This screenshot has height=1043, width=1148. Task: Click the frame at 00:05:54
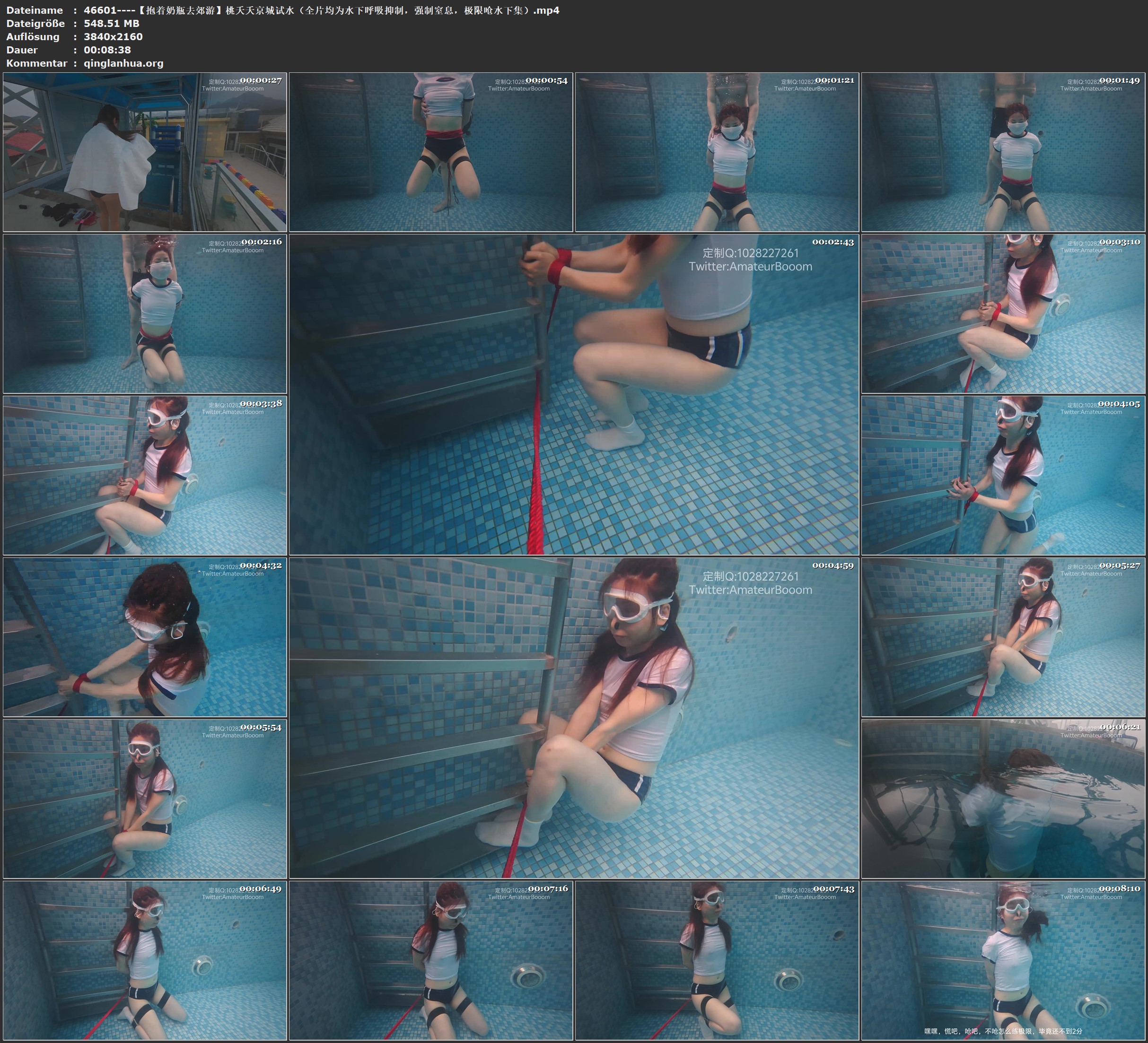[145, 799]
